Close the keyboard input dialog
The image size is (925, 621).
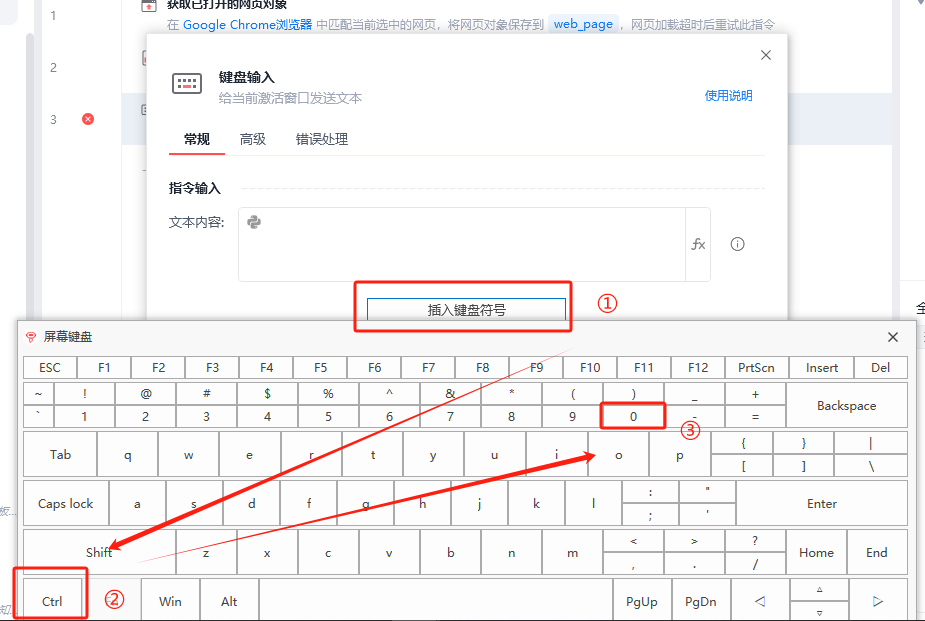pyautogui.click(x=766, y=55)
